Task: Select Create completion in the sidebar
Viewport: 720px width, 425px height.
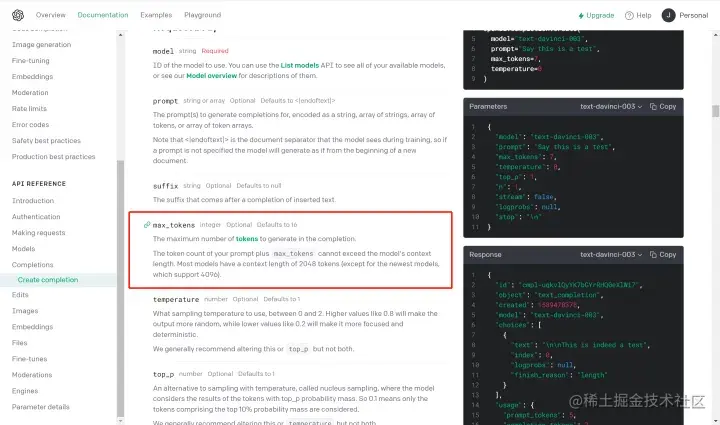Action: [x=48, y=280]
